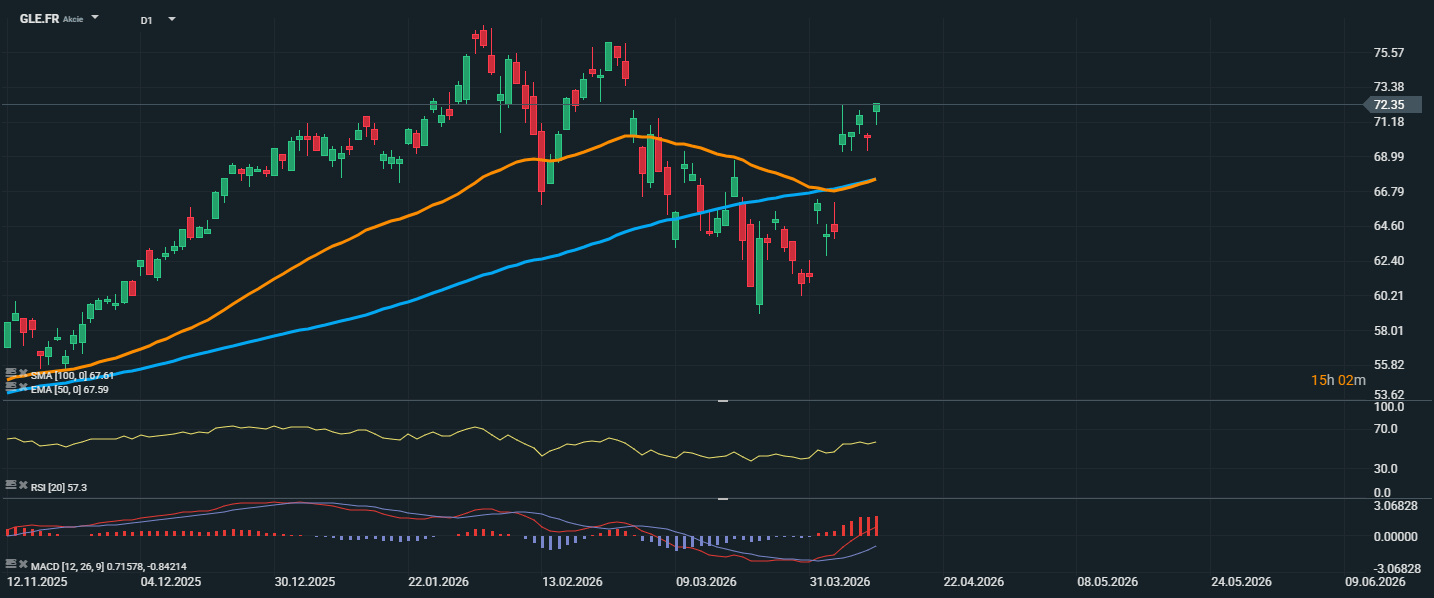The height and width of the screenshot is (598, 1434).
Task: Delete the RSI [20] indicator panel
Action: [22, 485]
